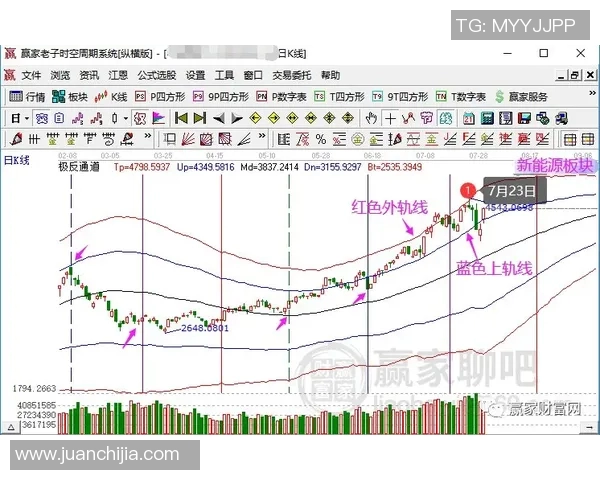Screen dimensions: 600x480
Task: Toggle the second grid layout button
Action: [x=588, y=139]
